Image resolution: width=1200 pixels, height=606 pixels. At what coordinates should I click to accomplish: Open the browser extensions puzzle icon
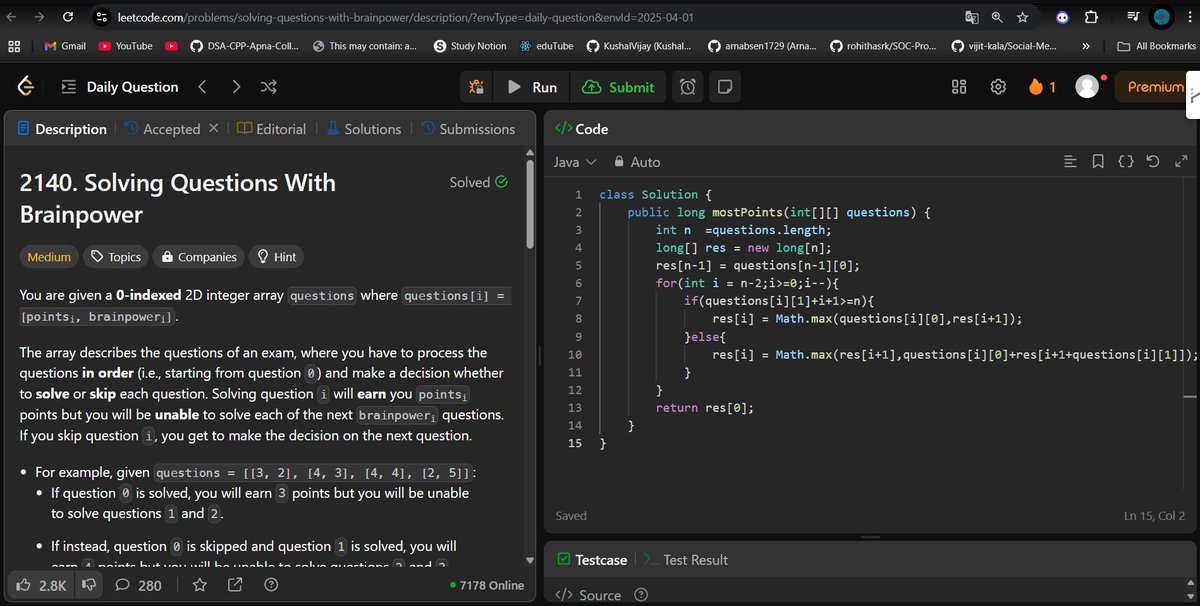click(1091, 17)
